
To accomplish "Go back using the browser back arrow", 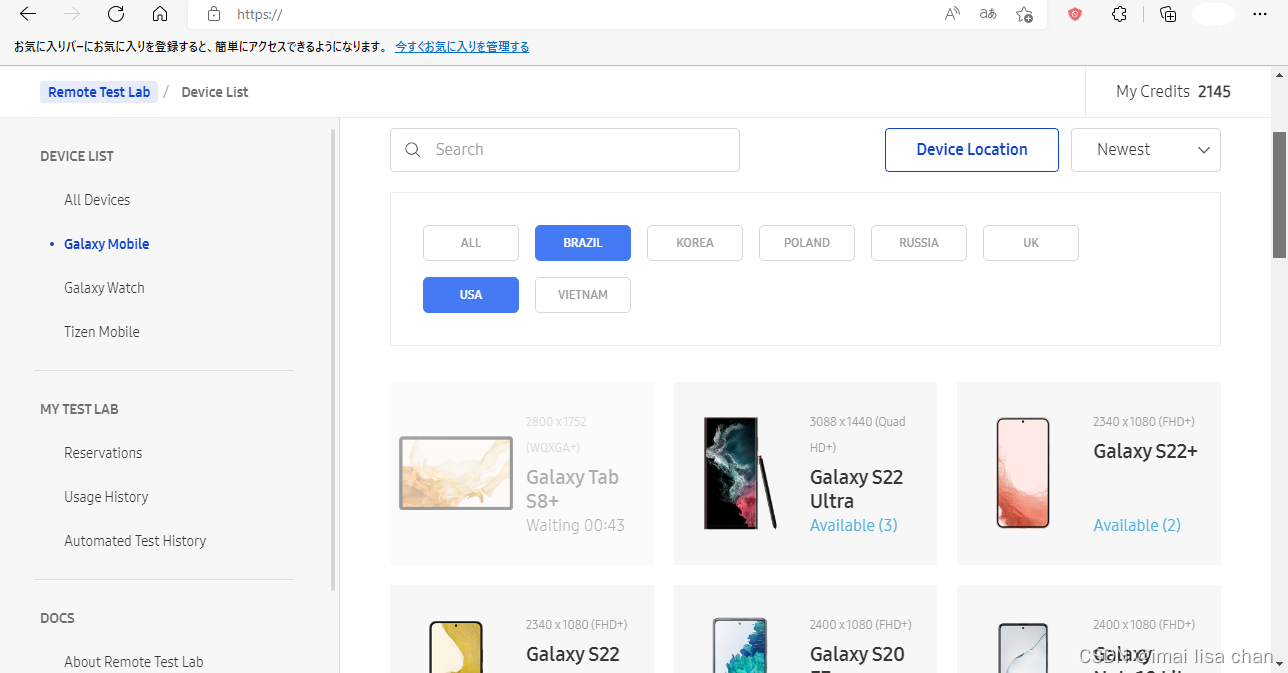I will click(28, 14).
